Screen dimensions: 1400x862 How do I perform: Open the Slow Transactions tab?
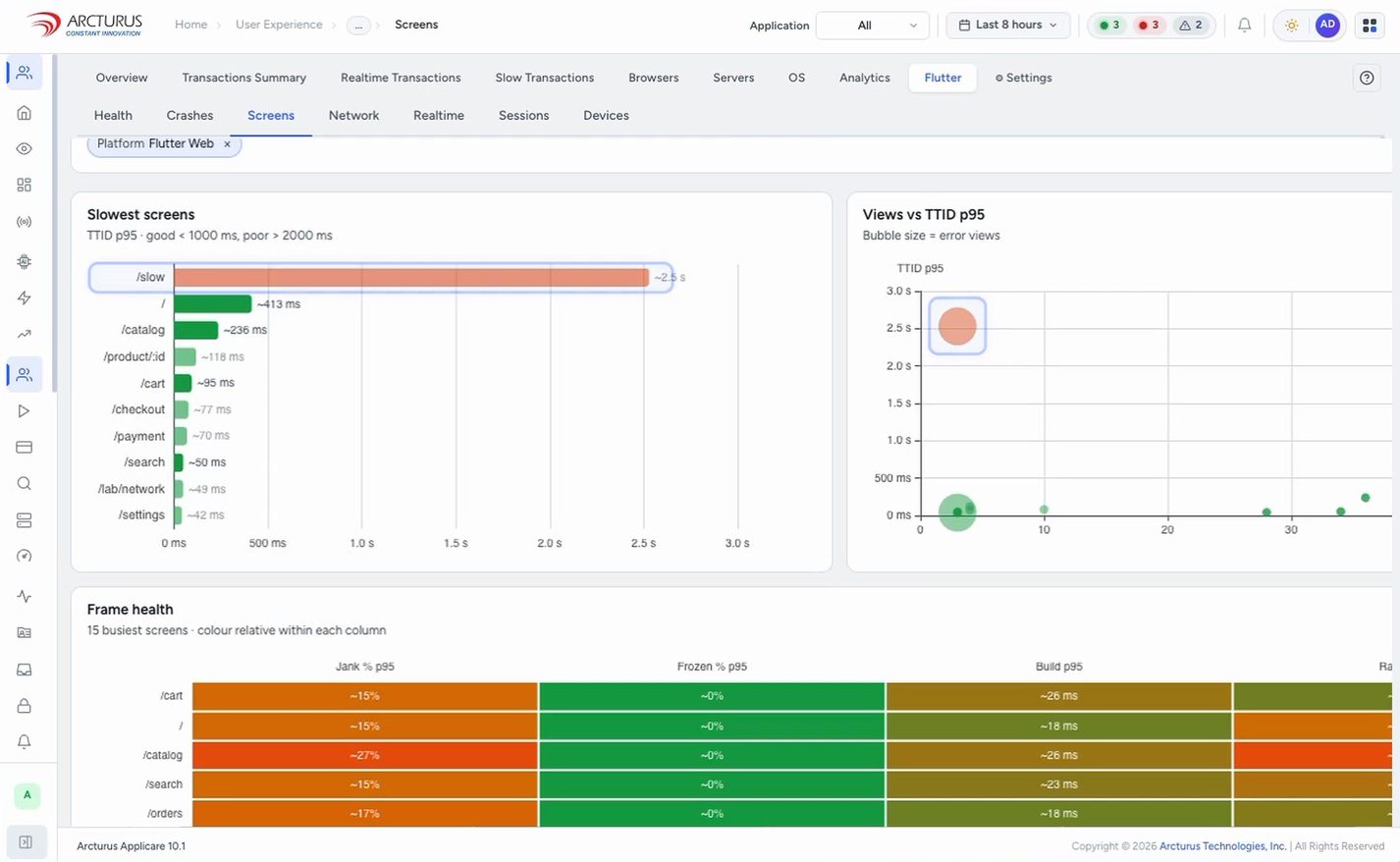click(545, 78)
